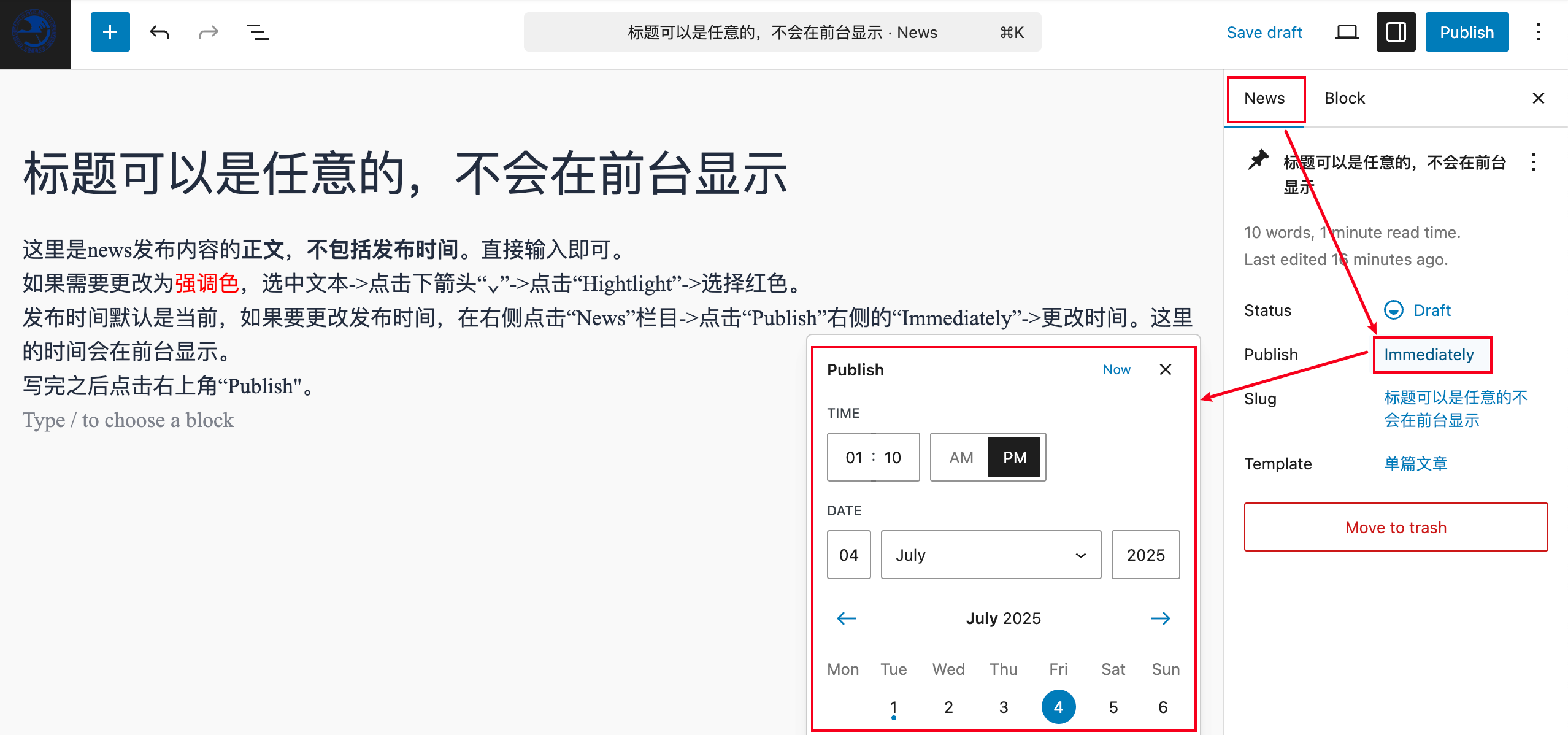Screen dimensions: 1568x735
Task: Click the year 2025 input field
Action: (x=1145, y=555)
